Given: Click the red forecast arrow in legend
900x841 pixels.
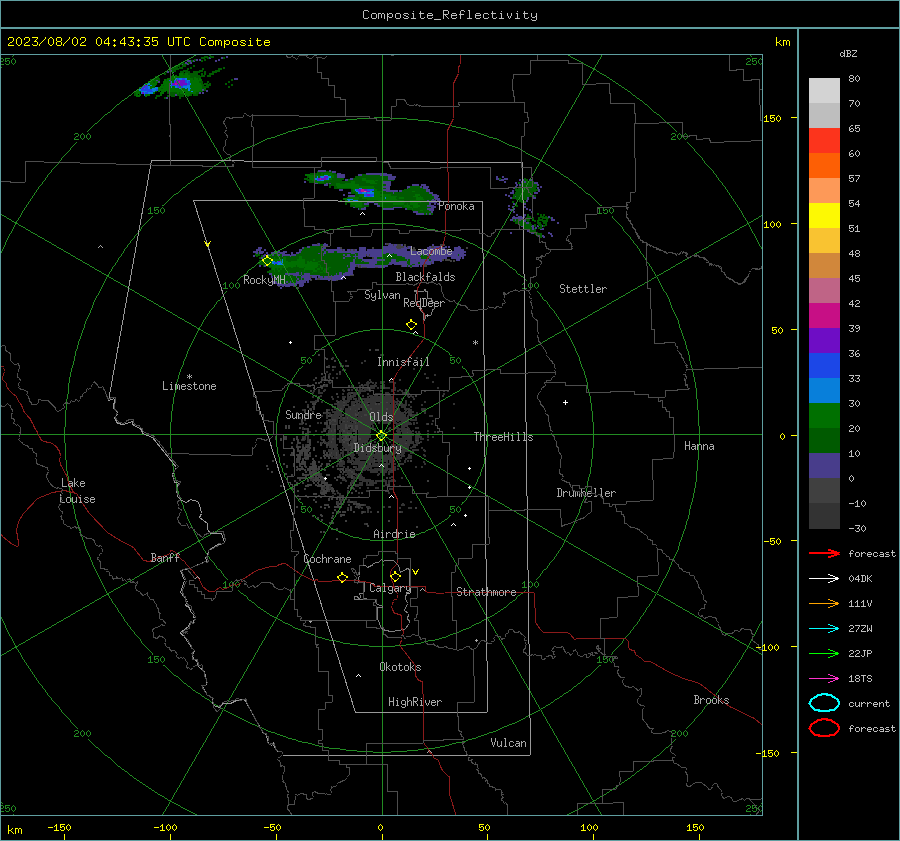Looking at the screenshot, I should [x=824, y=553].
